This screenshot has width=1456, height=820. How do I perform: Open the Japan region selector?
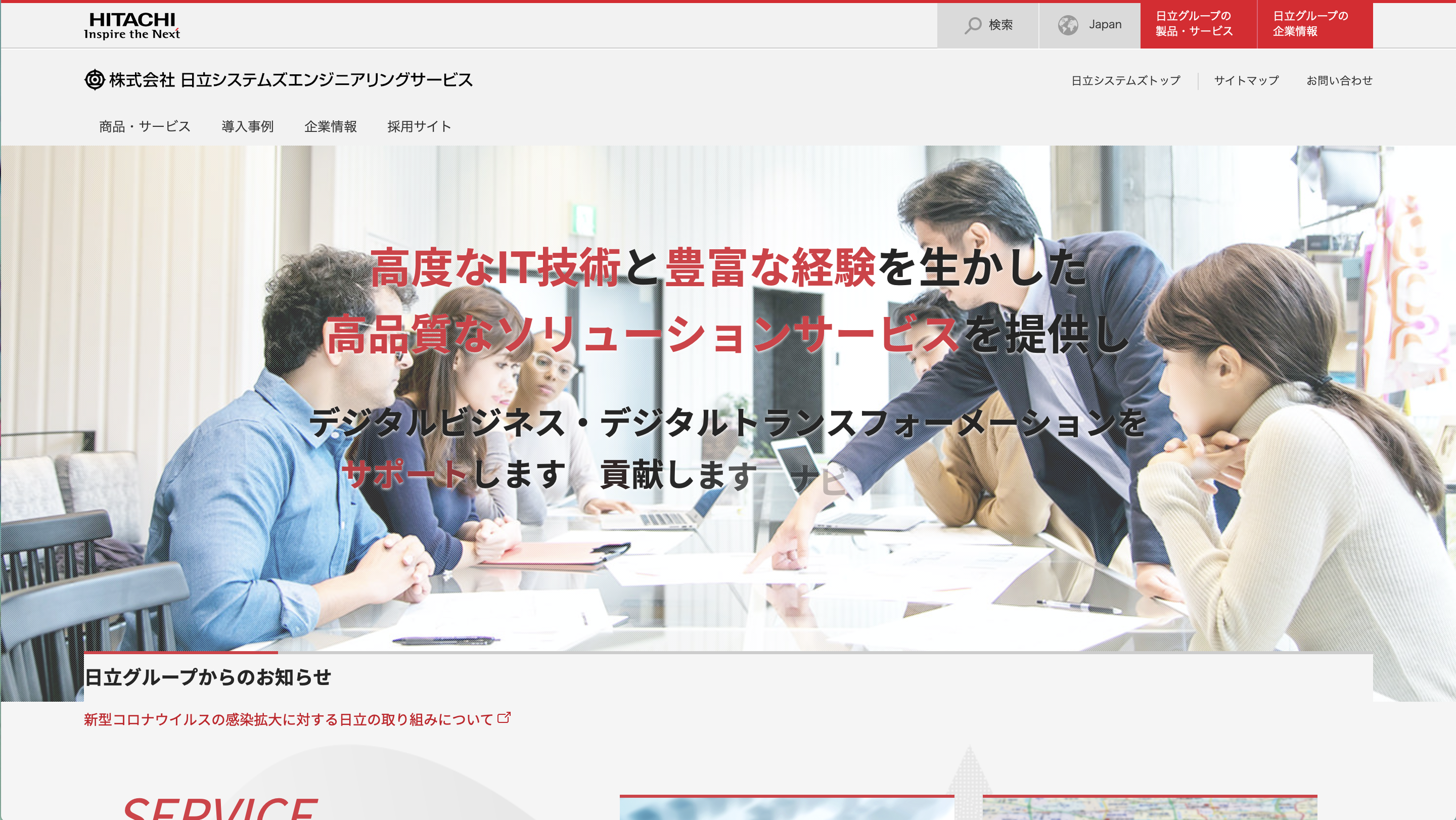point(1089,25)
